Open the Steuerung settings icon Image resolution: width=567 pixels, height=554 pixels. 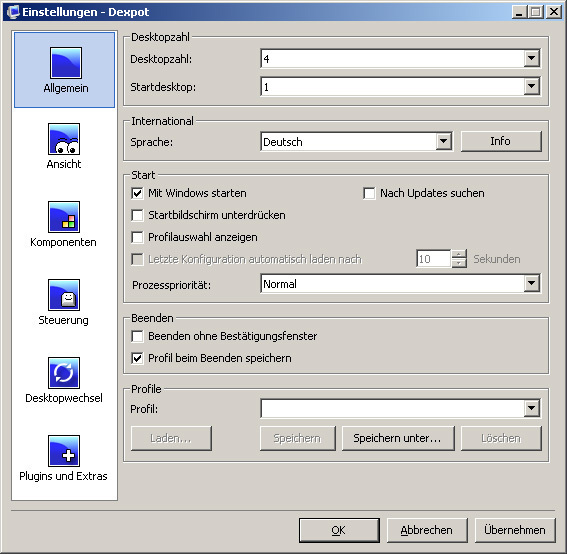[64, 295]
